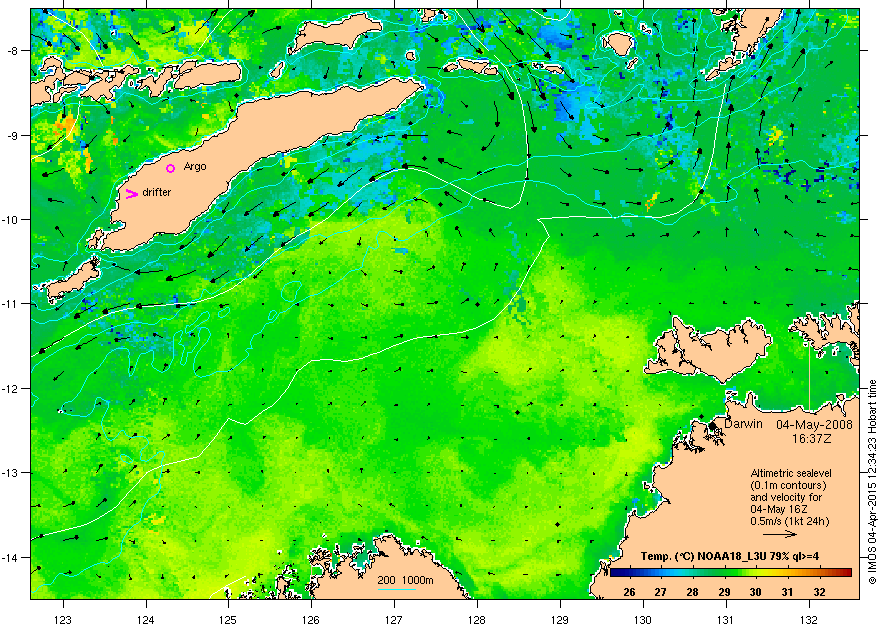Click the '0.5m/s (1kt 24h)' scale text
Image resolution: width=880 pixels, height=630 pixels.
[790, 521]
